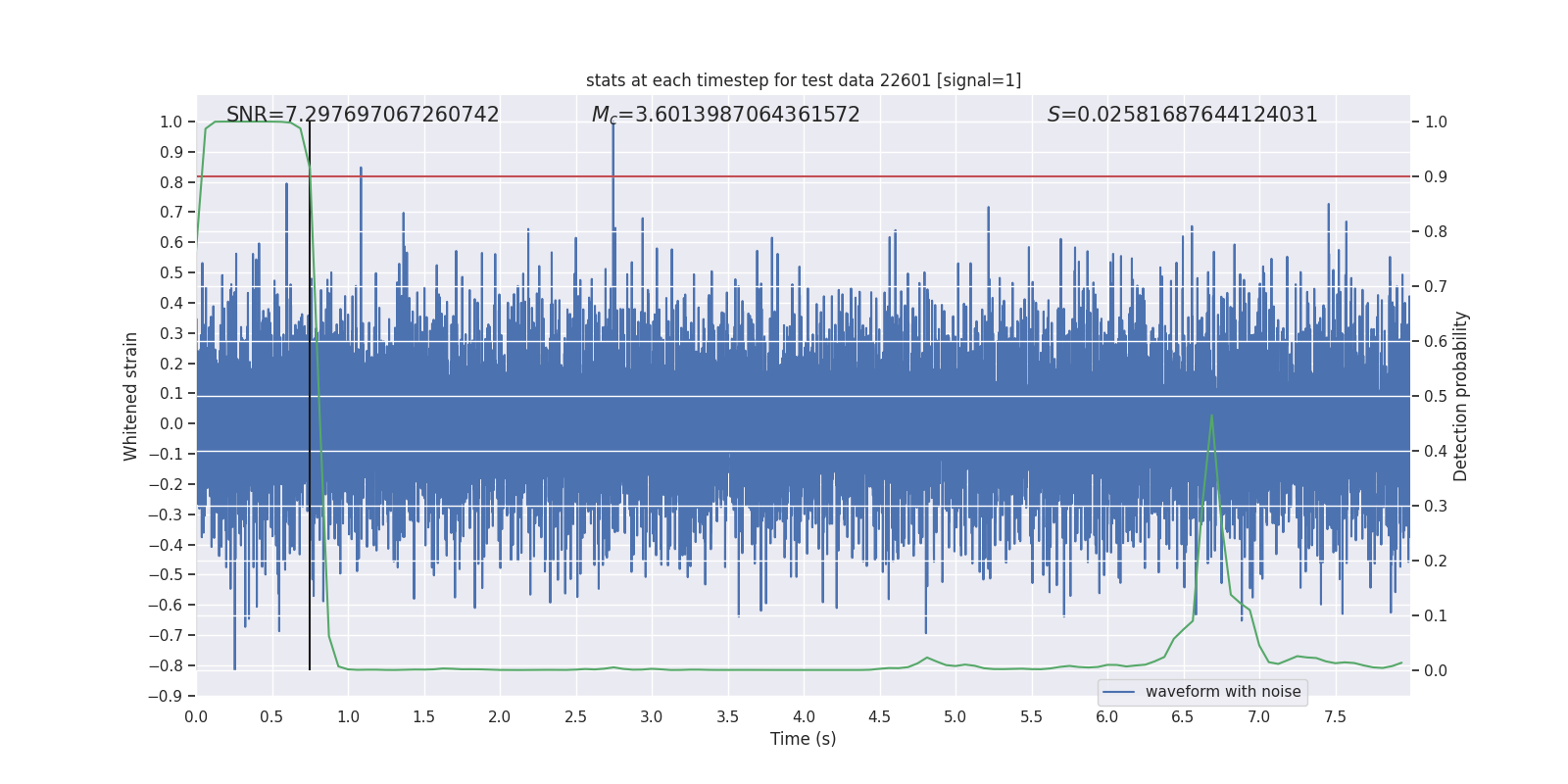Click the red horizontal threshold line

[x=804, y=176]
